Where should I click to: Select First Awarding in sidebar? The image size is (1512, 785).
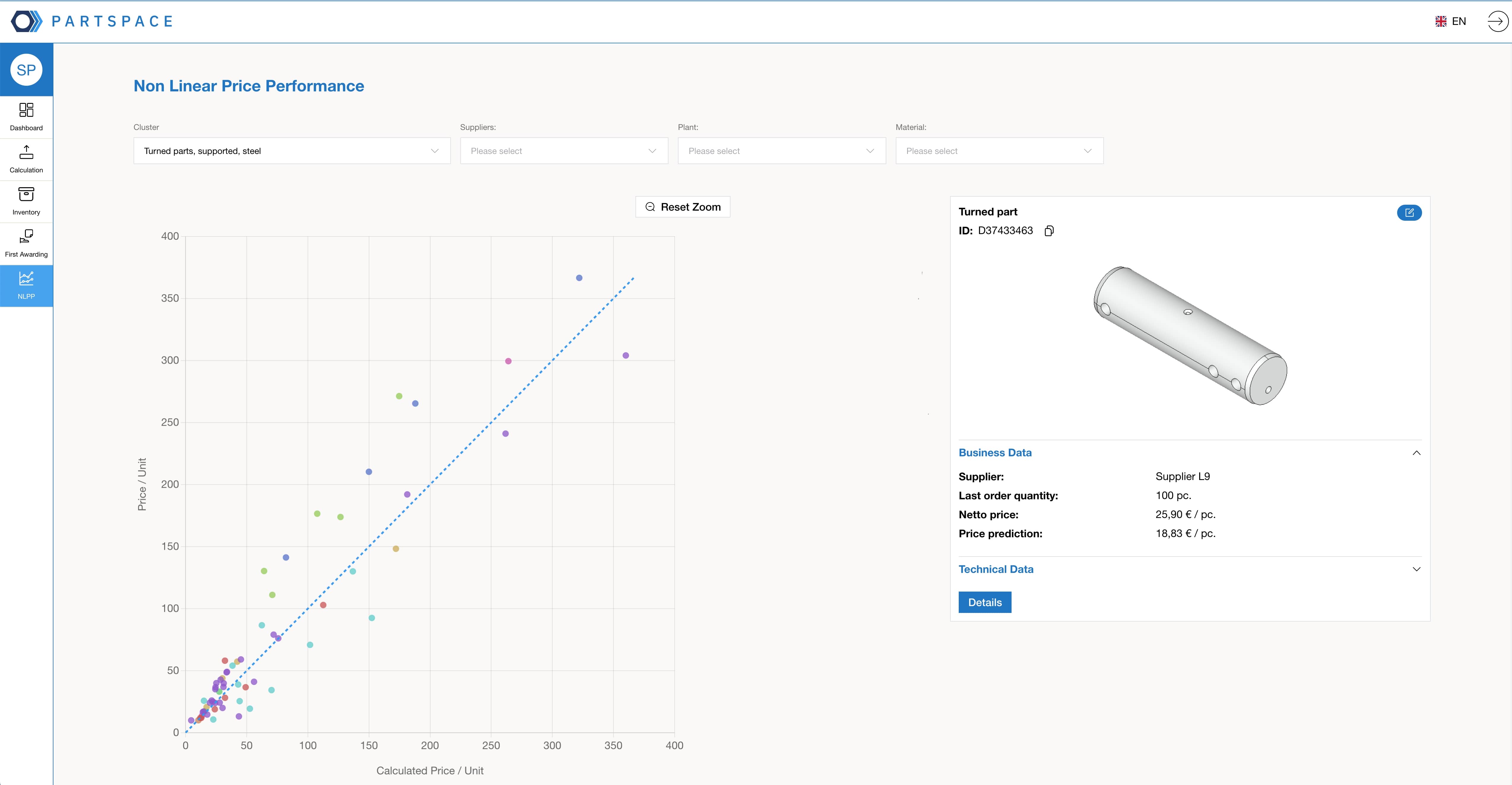point(26,243)
